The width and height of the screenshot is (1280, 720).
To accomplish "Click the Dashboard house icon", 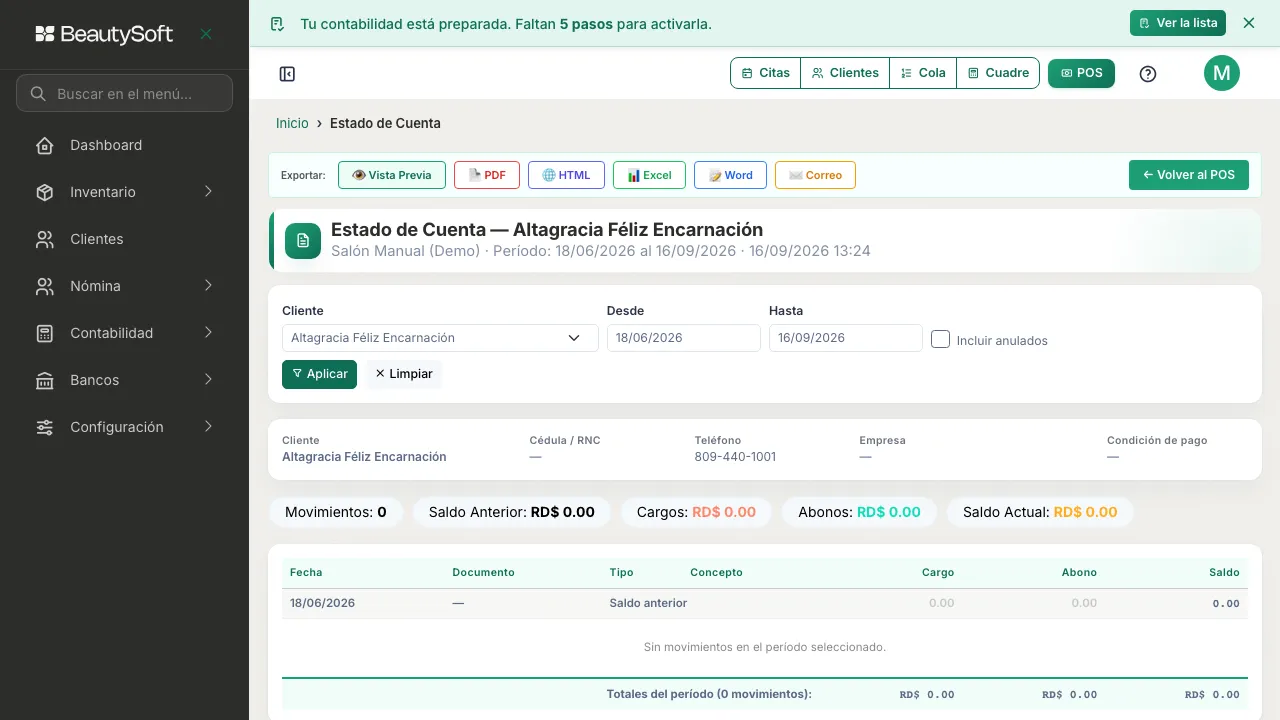I will click(45, 146).
